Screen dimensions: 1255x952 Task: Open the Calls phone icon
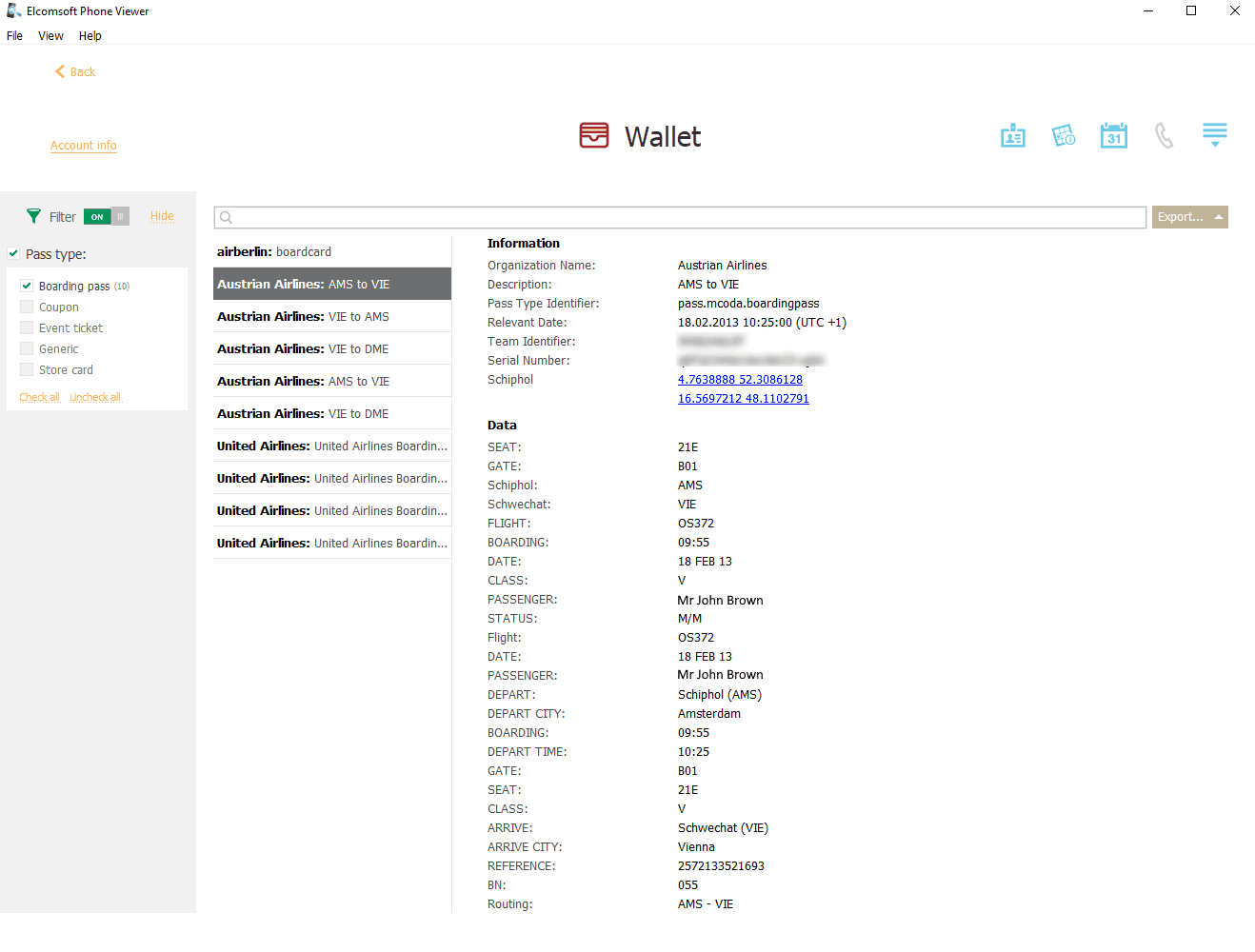[1164, 136]
